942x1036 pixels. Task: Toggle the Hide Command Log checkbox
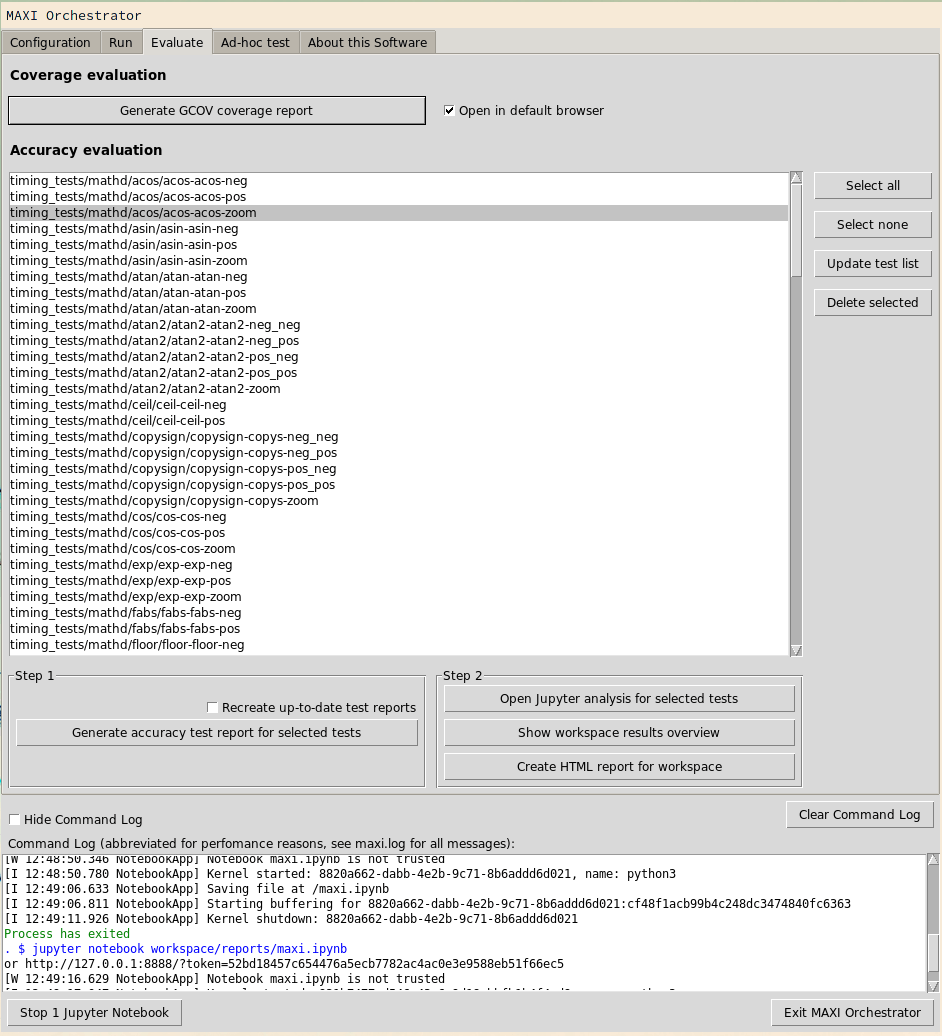pyautogui.click(x=14, y=819)
